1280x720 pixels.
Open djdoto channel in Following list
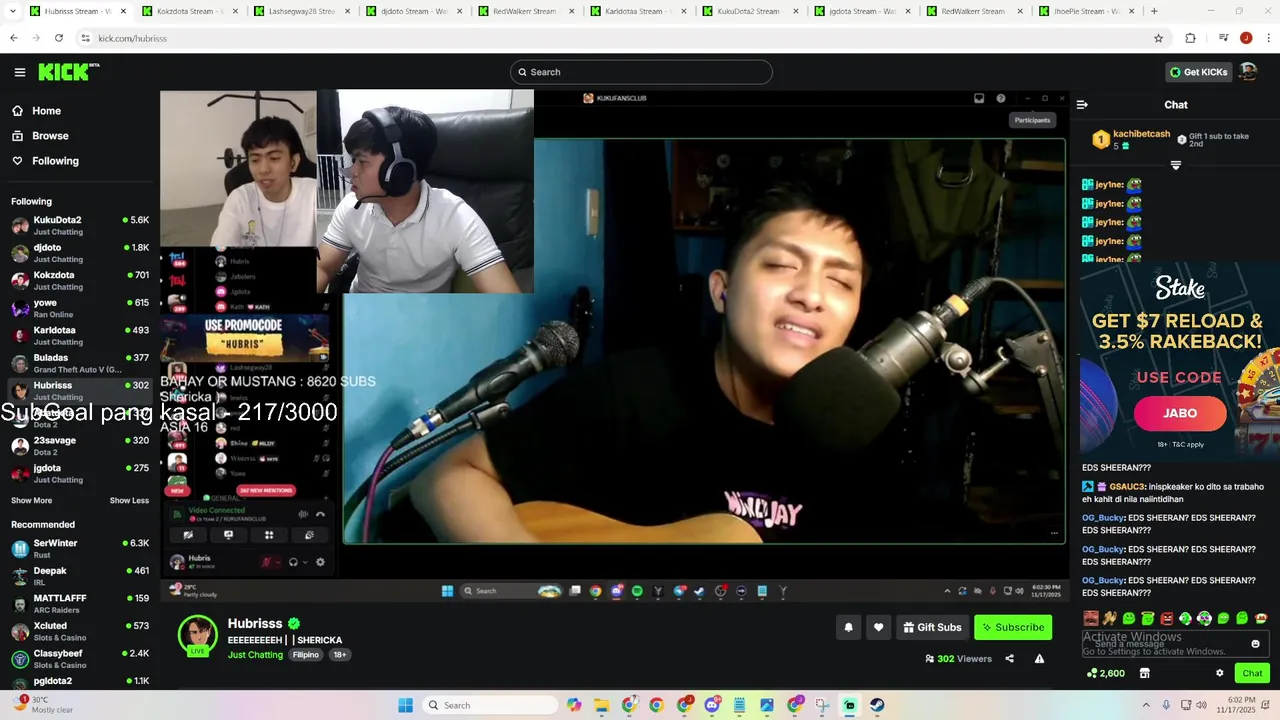[x=80, y=253]
